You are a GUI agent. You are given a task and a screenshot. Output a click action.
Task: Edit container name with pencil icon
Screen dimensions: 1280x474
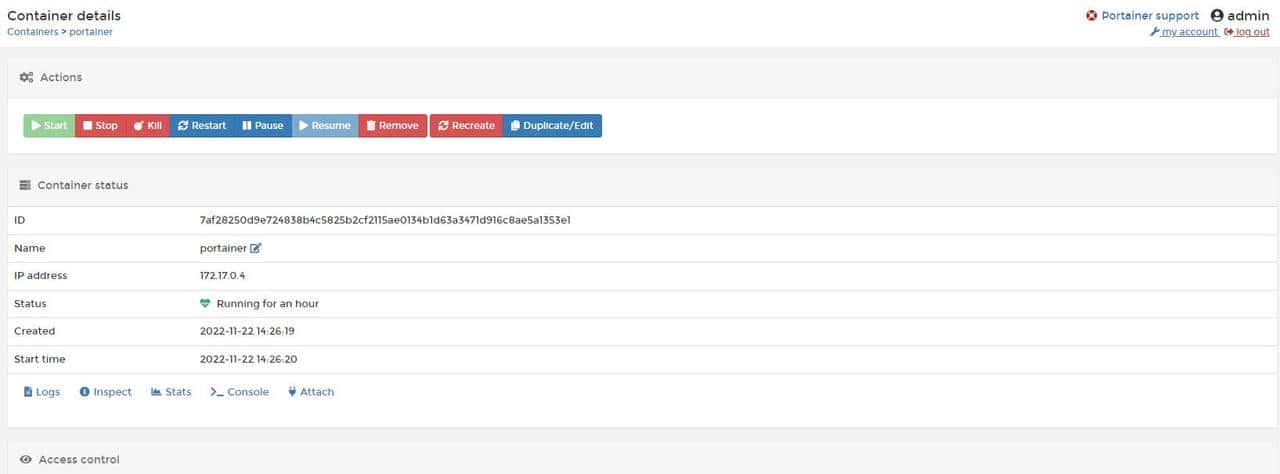[x=255, y=248]
